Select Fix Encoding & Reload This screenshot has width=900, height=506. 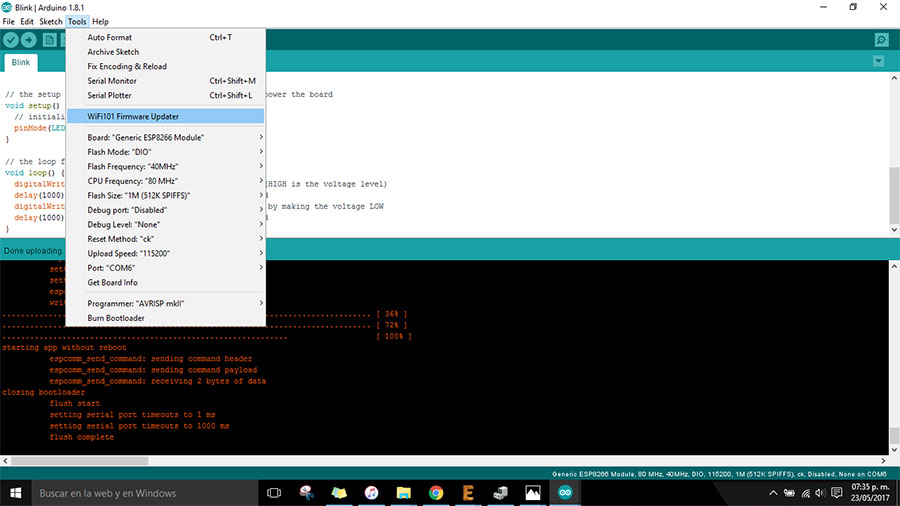pos(166,67)
